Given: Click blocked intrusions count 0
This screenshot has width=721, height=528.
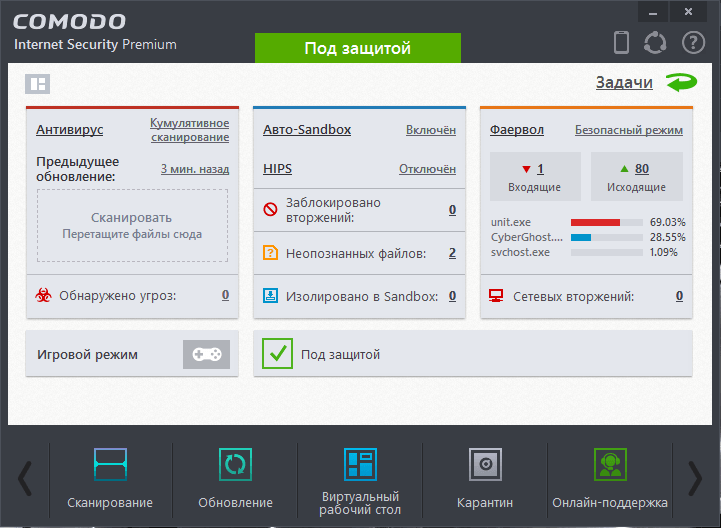Looking at the screenshot, I should click(x=452, y=210).
